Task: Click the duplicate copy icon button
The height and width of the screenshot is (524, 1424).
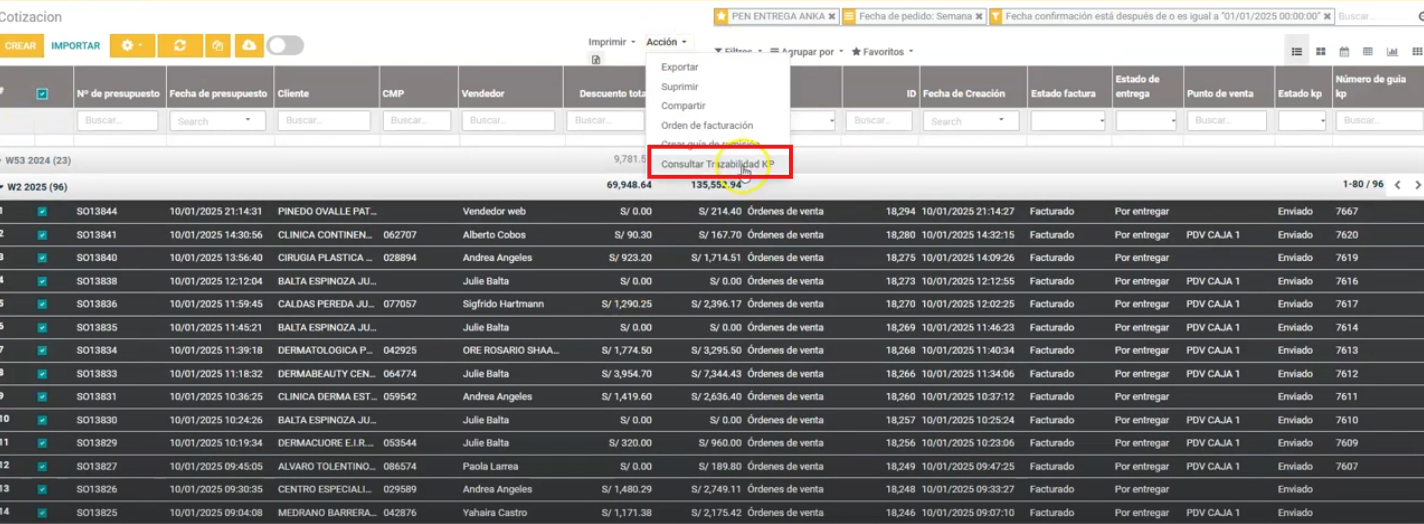Action: pyautogui.click(x=217, y=46)
